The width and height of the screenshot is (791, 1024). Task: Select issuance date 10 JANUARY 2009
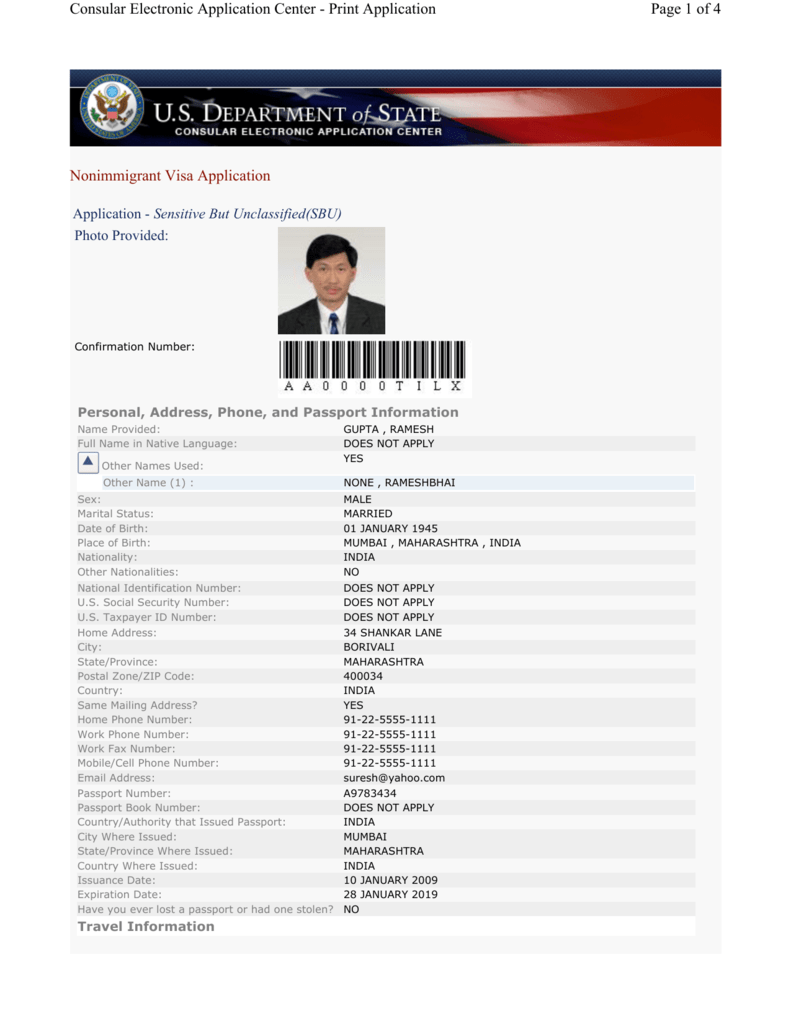pos(391,880)
